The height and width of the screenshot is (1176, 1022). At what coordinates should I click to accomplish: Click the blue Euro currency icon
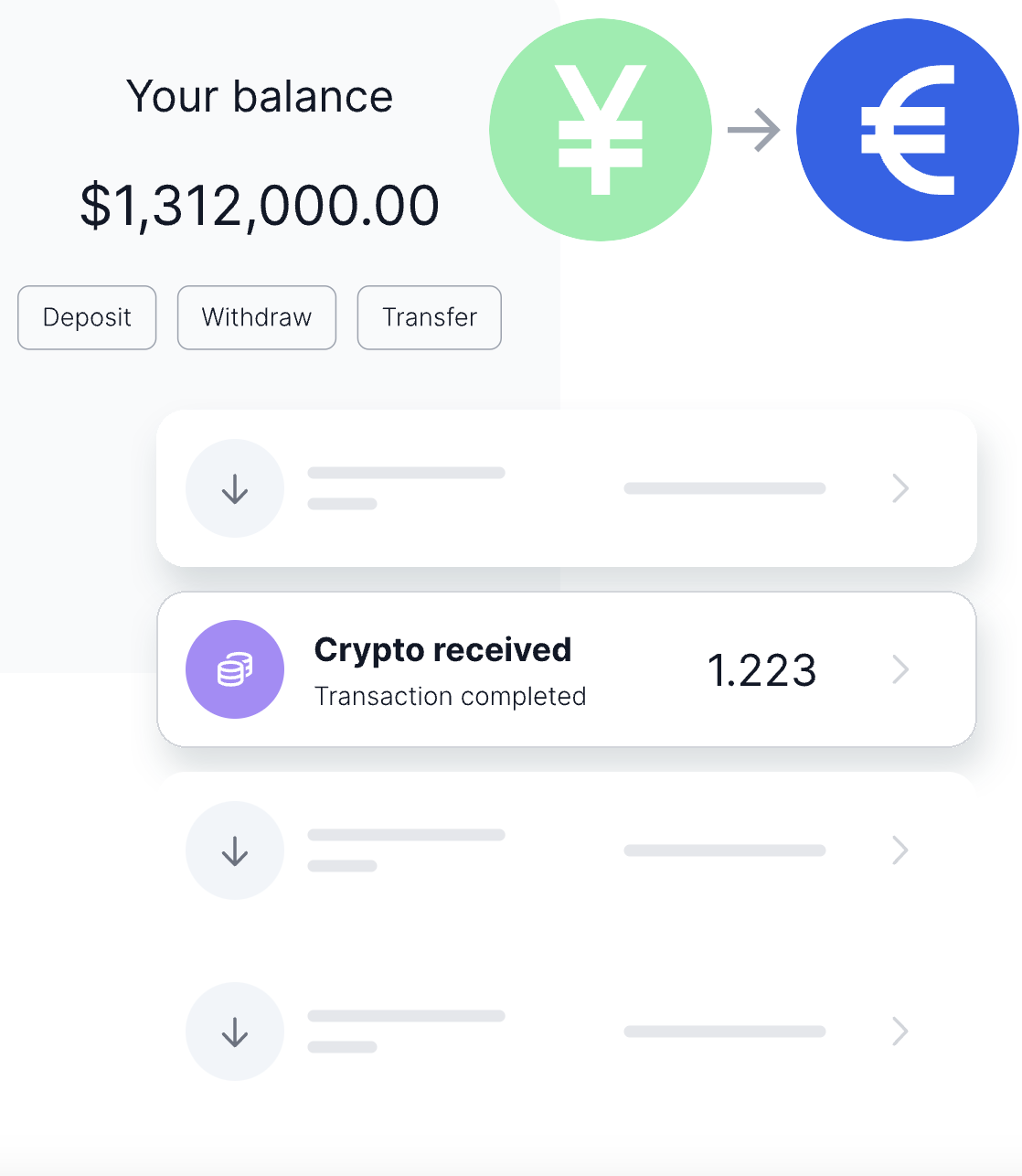[907, 130]
